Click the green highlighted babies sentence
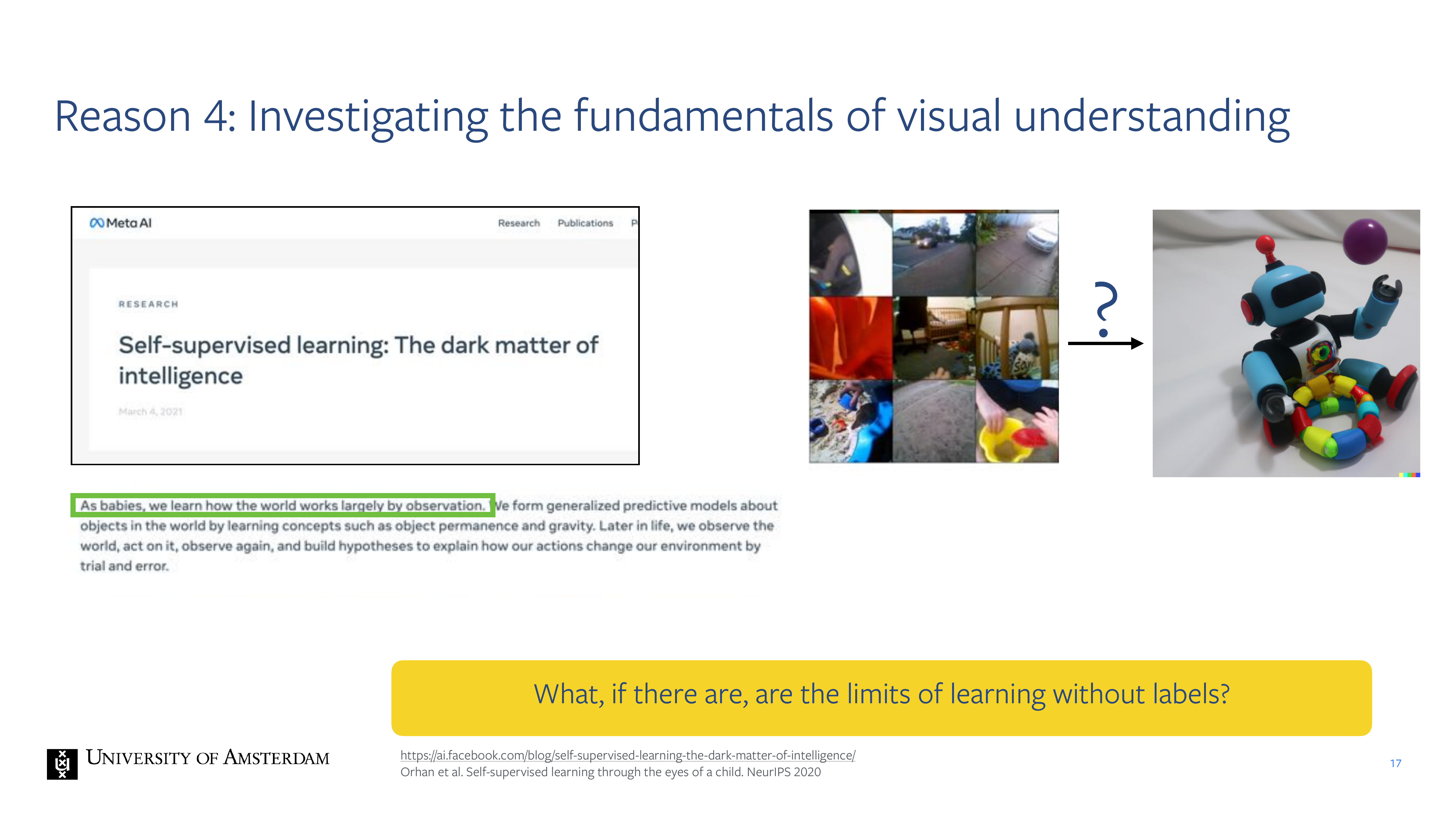 click(x=283, y=505)
